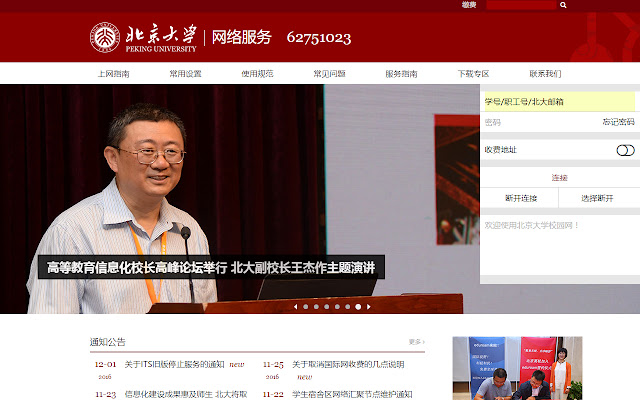This screenshot has width=640, height=400.
Task: Click the 12-01 date entry
Action: 105,364
